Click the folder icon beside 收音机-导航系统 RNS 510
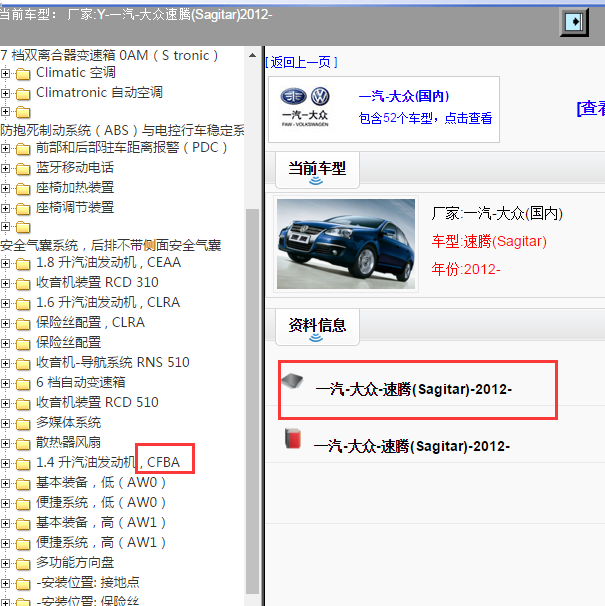Viewport: 605px width, 606px height. [x=23, y=363]
